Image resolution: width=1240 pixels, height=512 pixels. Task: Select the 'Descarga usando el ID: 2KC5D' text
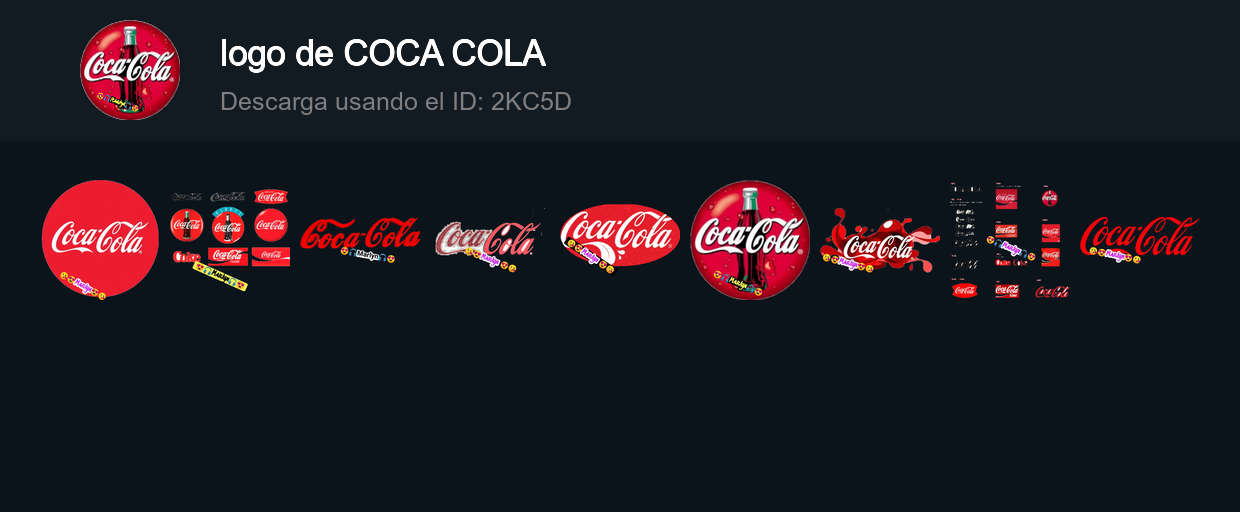(395, 101)
